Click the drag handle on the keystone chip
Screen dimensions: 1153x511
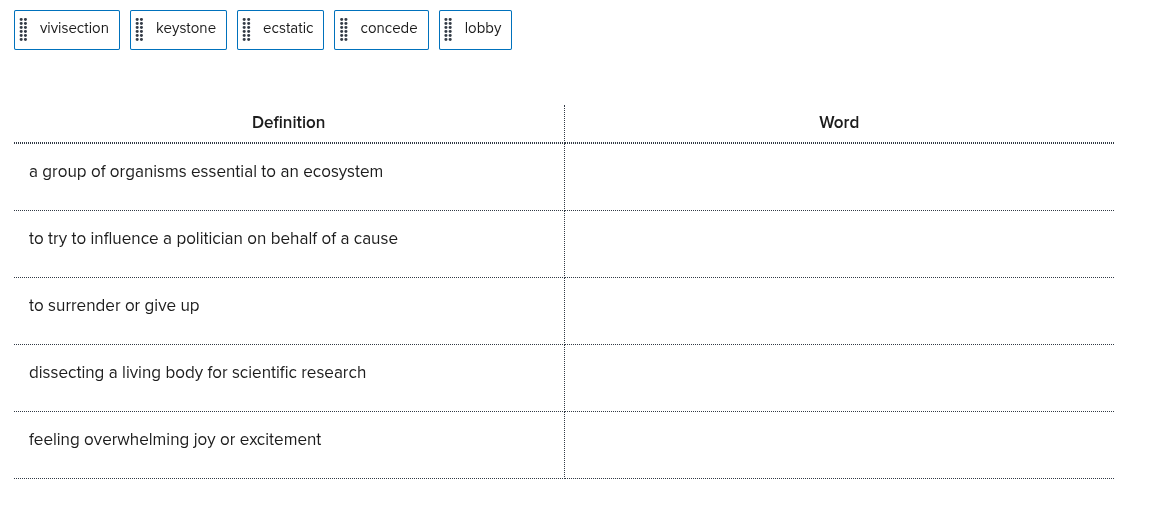click(x=139, y=30)
